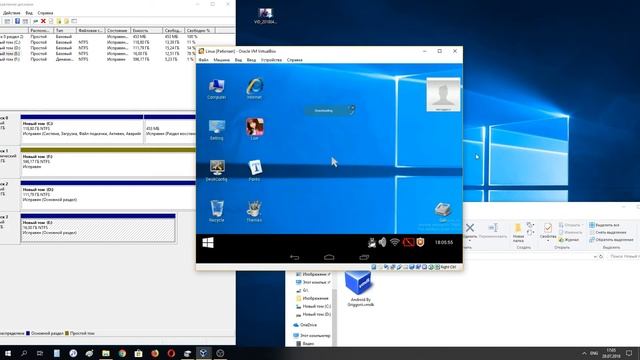Viewport: 640px width, 360px height.
Task: Open Устройства menu in VirtualBox window
Action: (271, 60)
